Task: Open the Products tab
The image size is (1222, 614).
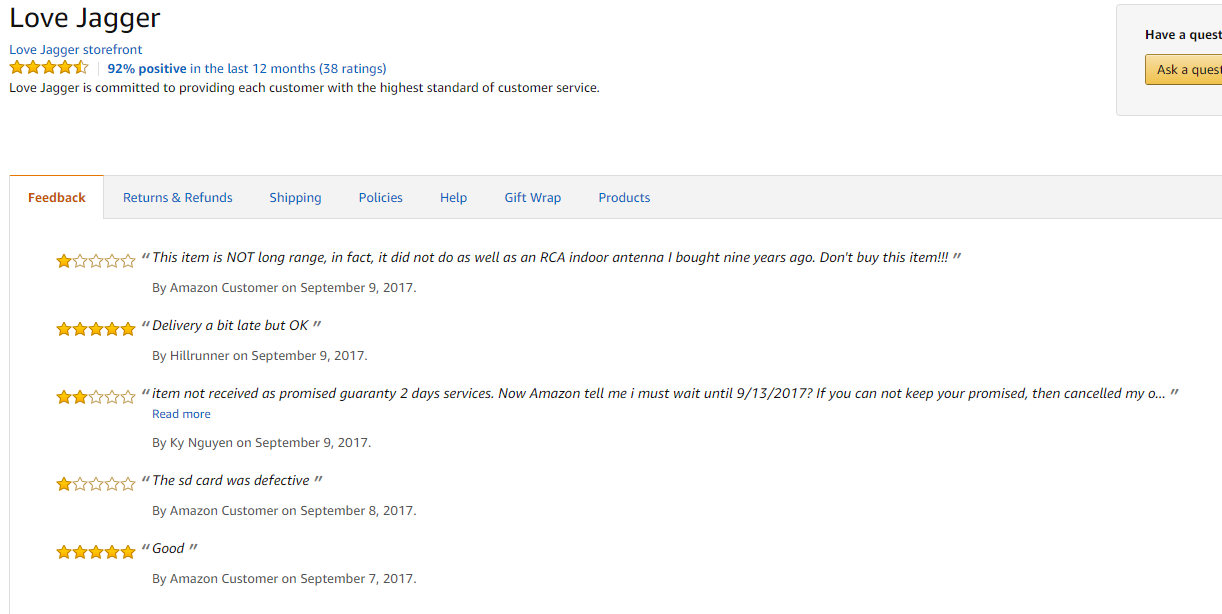Action: (624, 198)
